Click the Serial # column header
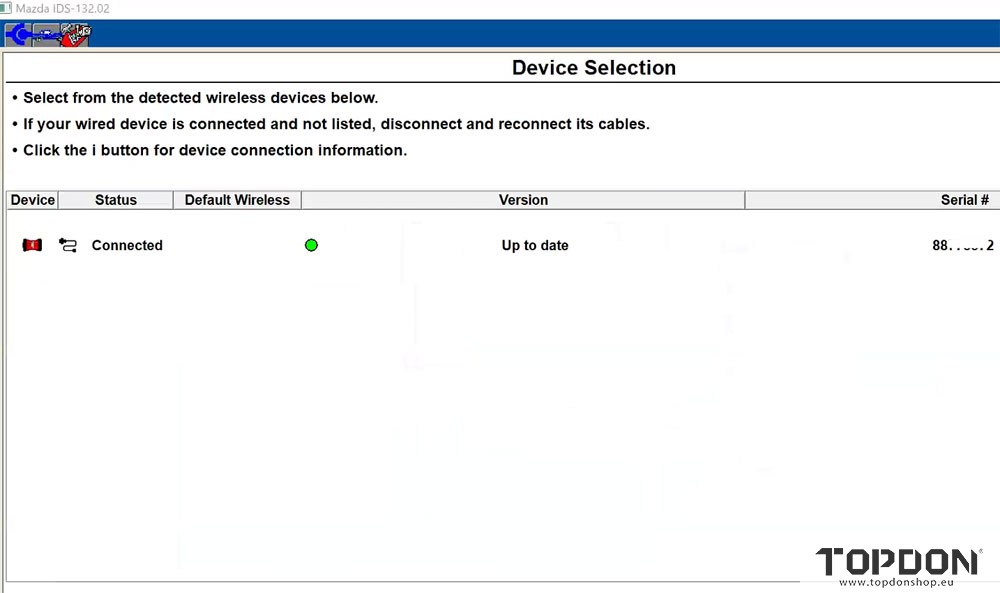 pyautogui.click(x=872, y=200)
